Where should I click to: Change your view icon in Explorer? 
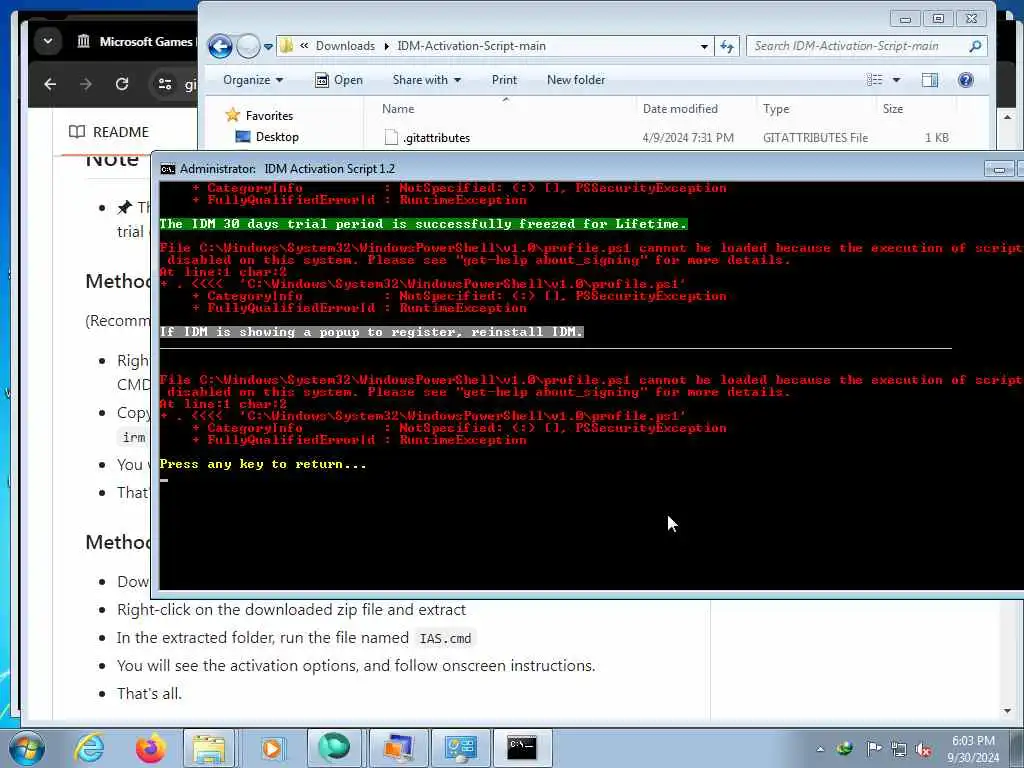pyautogui.click(x=874, y=80)
